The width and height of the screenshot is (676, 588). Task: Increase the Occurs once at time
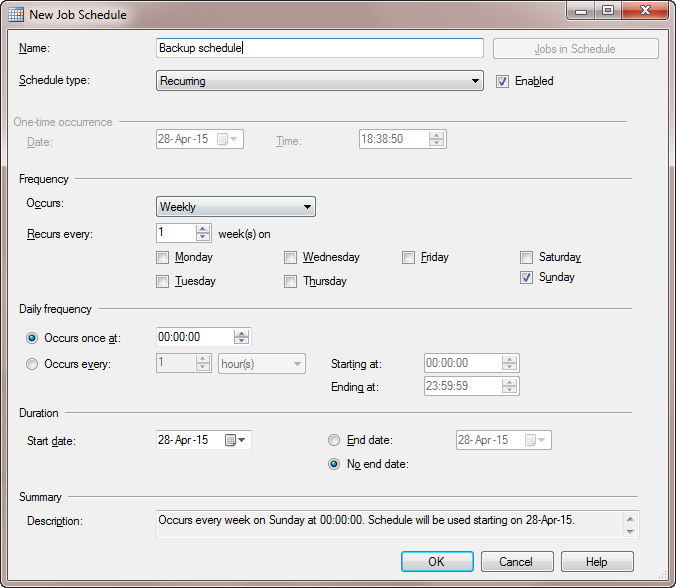point(241,333)
